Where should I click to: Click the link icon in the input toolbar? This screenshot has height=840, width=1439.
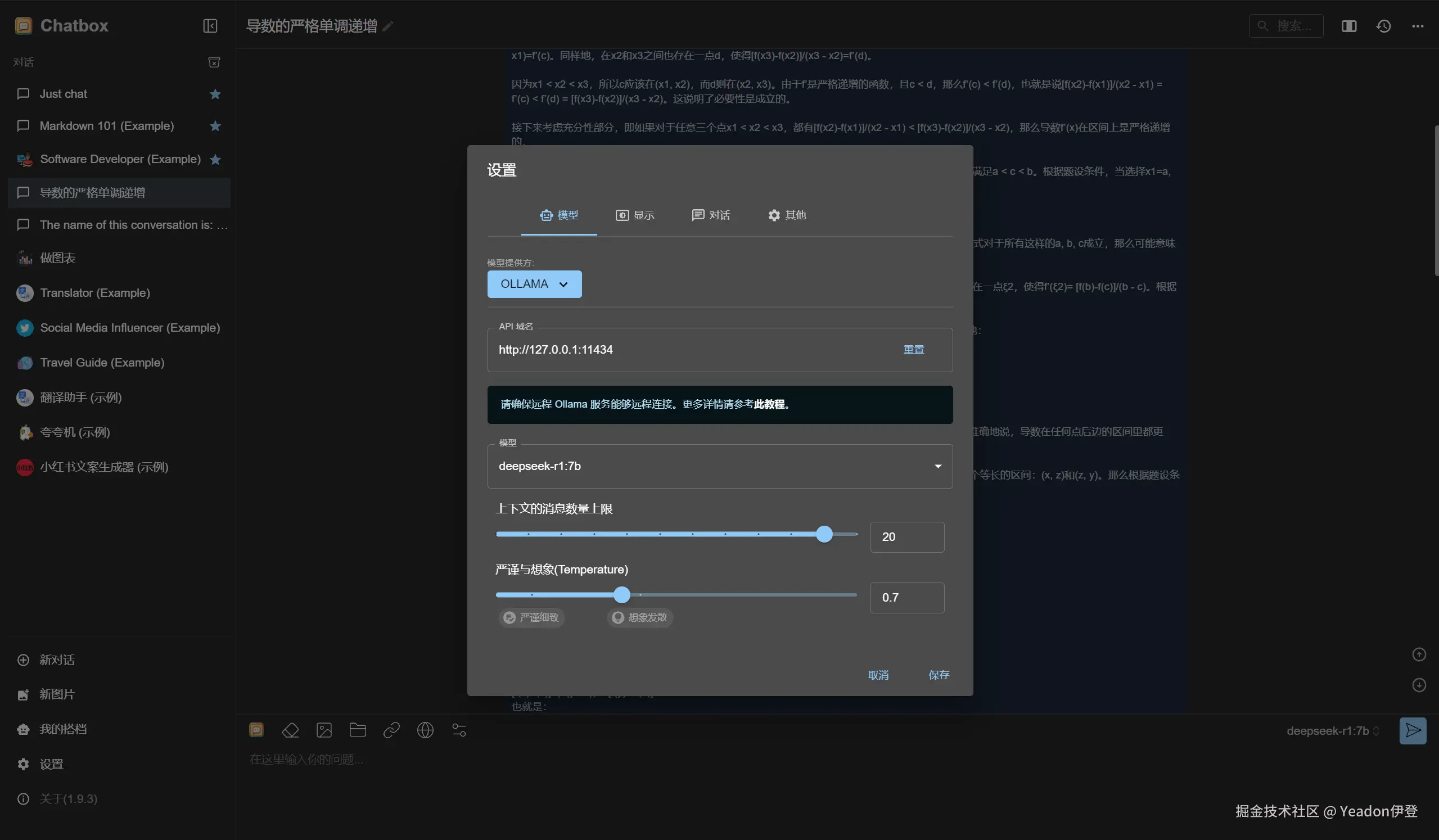(x=391, y=730)
